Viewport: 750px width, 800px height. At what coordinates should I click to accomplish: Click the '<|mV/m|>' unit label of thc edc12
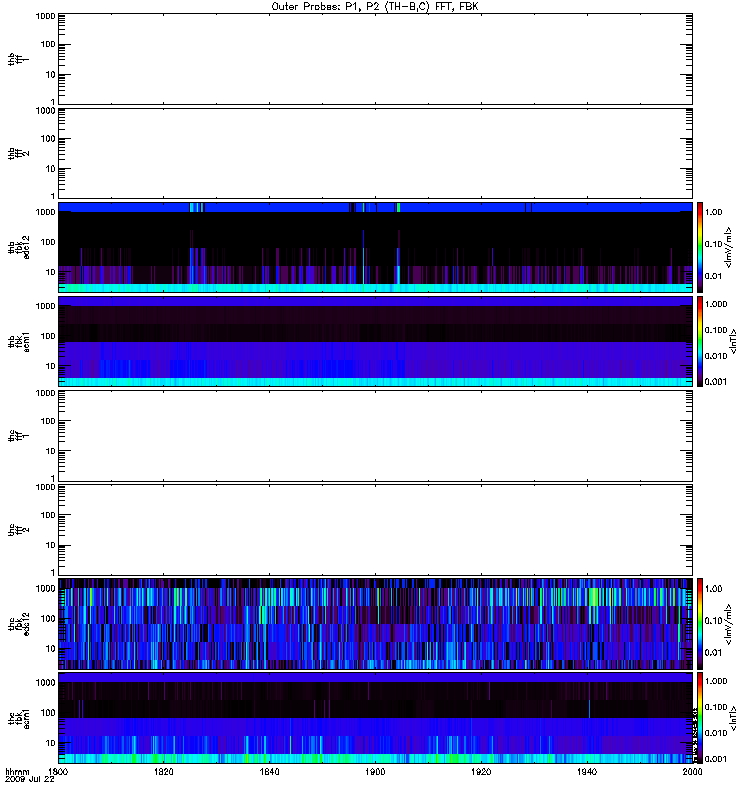(x=728, y=624)
